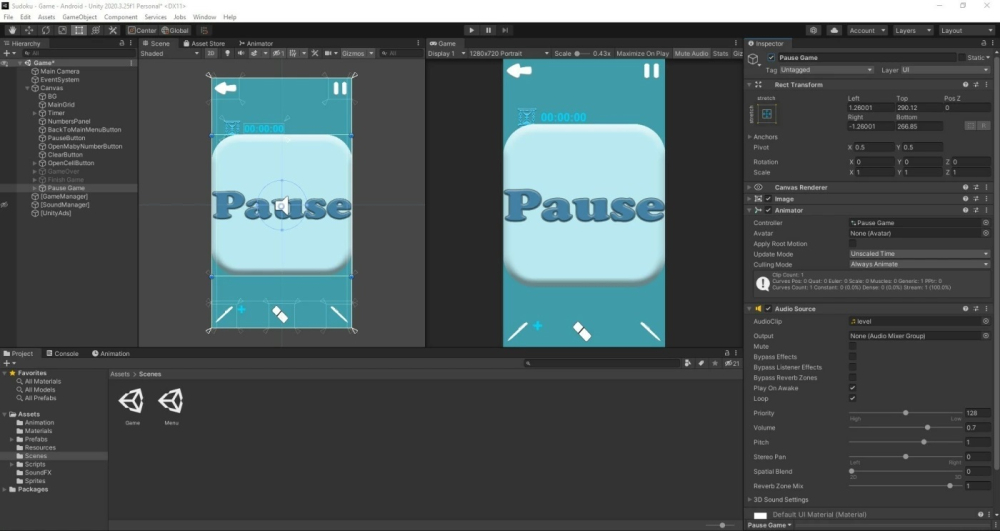The height and width of the screenshot is (531, 1000).
Task: Expand 3D Sound Settings section
Action: pyautogui.click(x=781, y=500)
